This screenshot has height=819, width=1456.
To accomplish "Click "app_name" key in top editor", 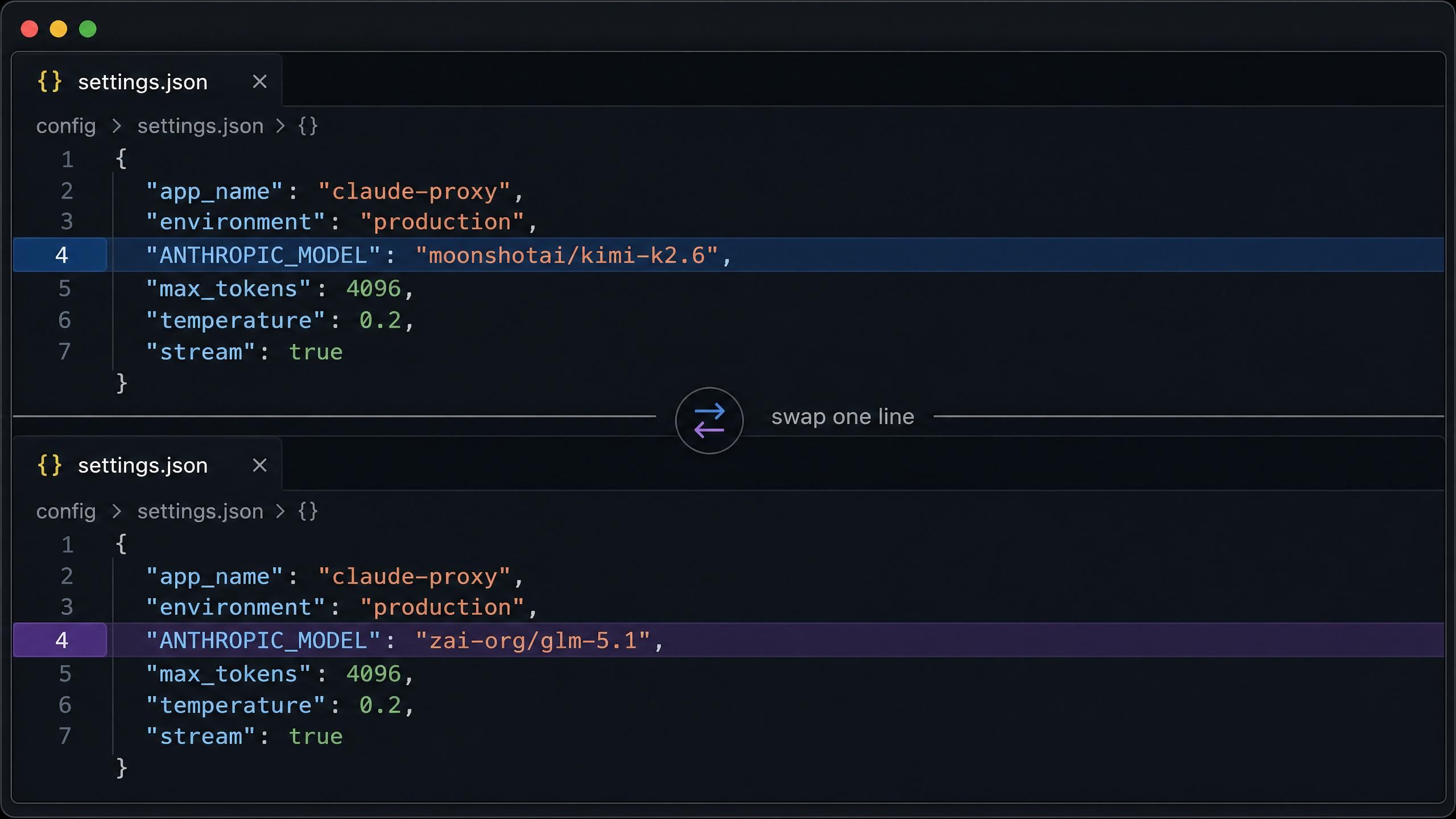I will pos(214,192).
